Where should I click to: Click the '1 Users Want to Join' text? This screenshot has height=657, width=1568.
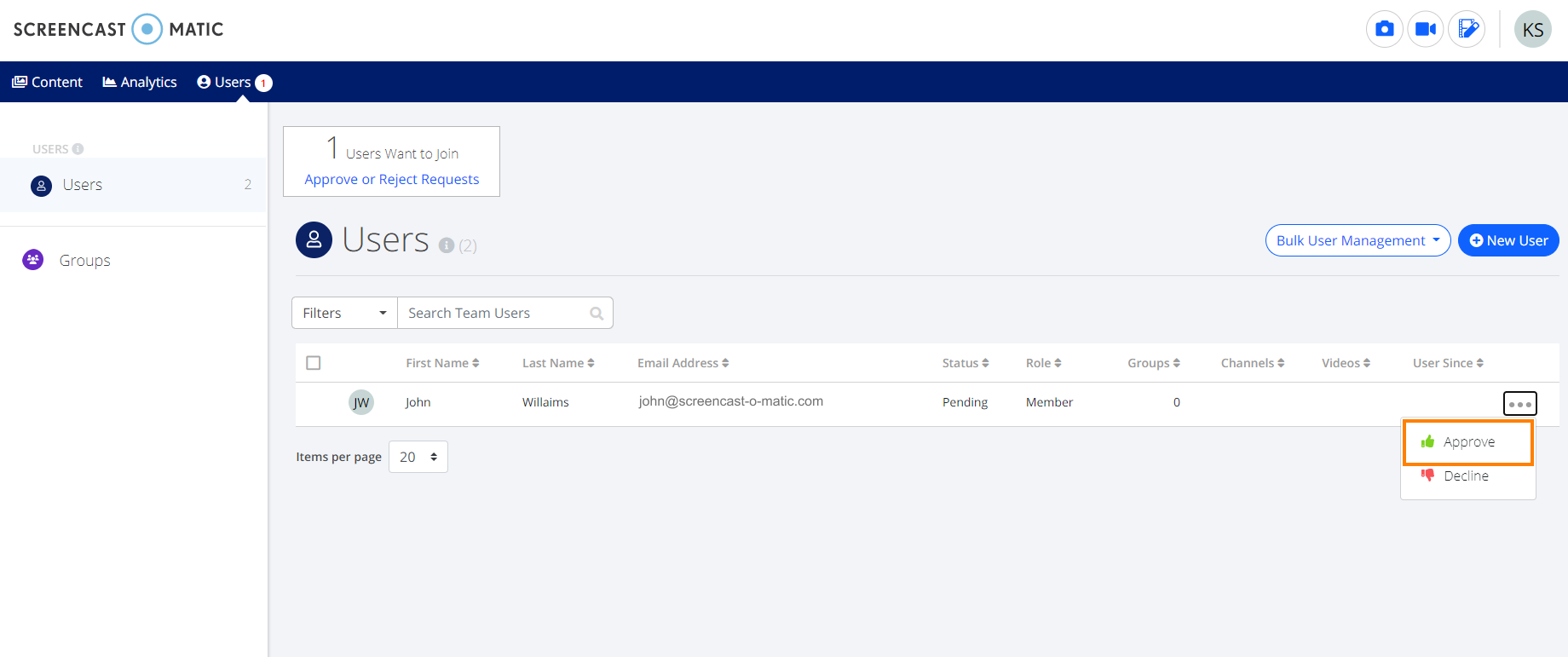tap(393, 149)
